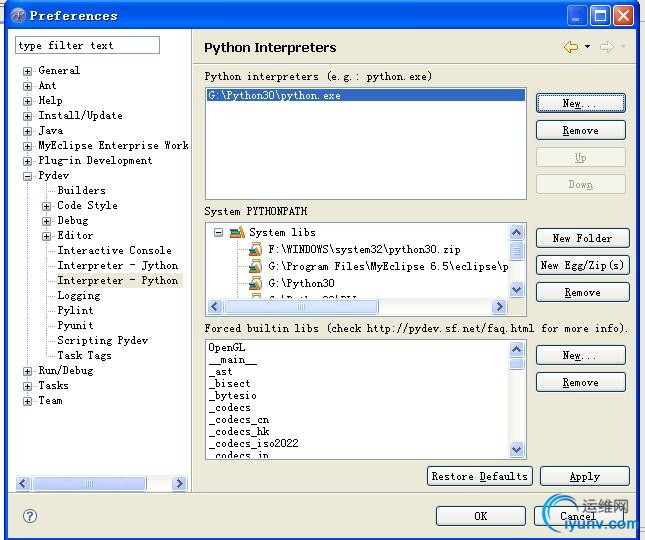The width and height of the screenshot is (645, 540).
Task: Collapse the Pydev tree node
Action: [28, 176]
